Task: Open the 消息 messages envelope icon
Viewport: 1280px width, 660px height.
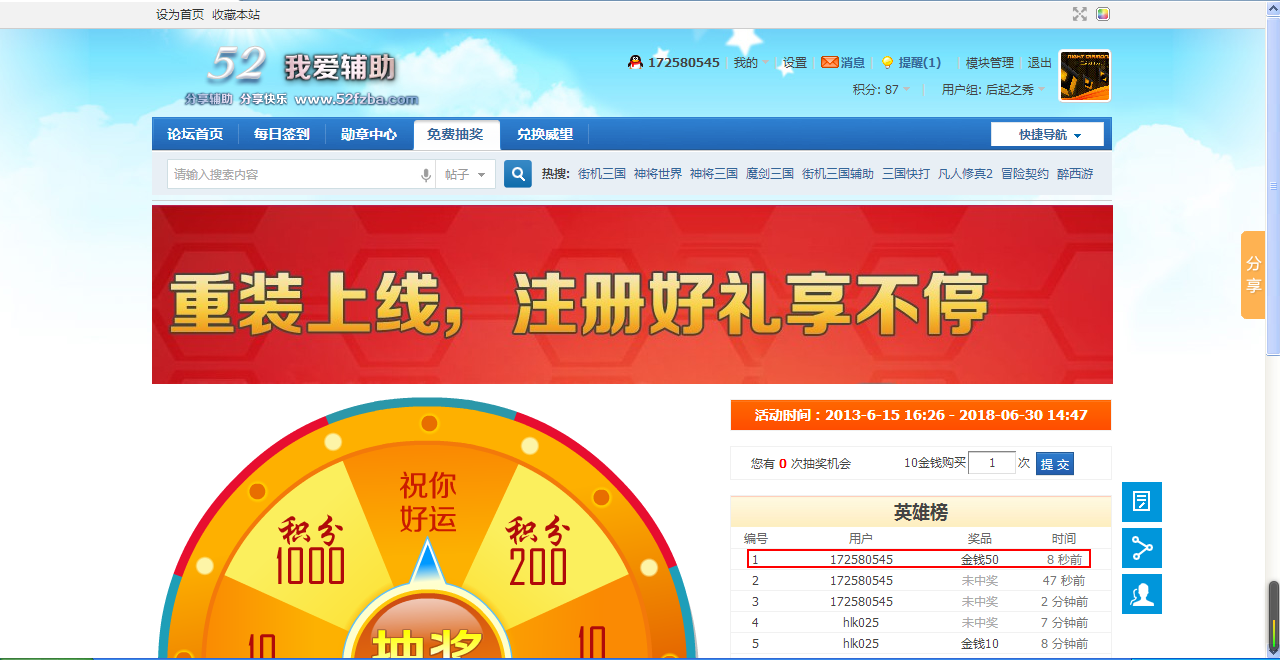Action: [830, 62]
